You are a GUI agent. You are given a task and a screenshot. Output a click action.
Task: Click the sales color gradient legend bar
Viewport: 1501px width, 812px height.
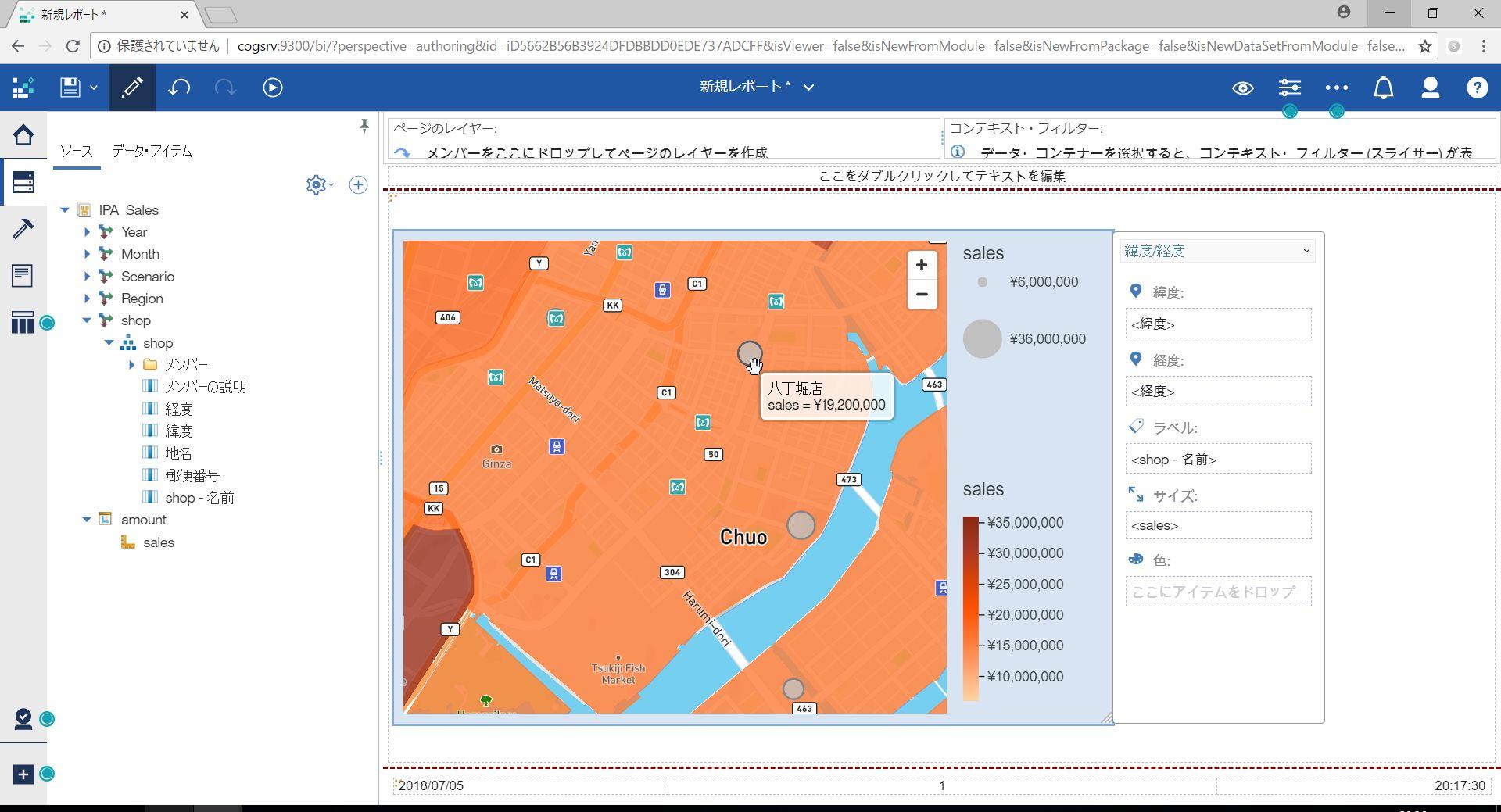970,609
